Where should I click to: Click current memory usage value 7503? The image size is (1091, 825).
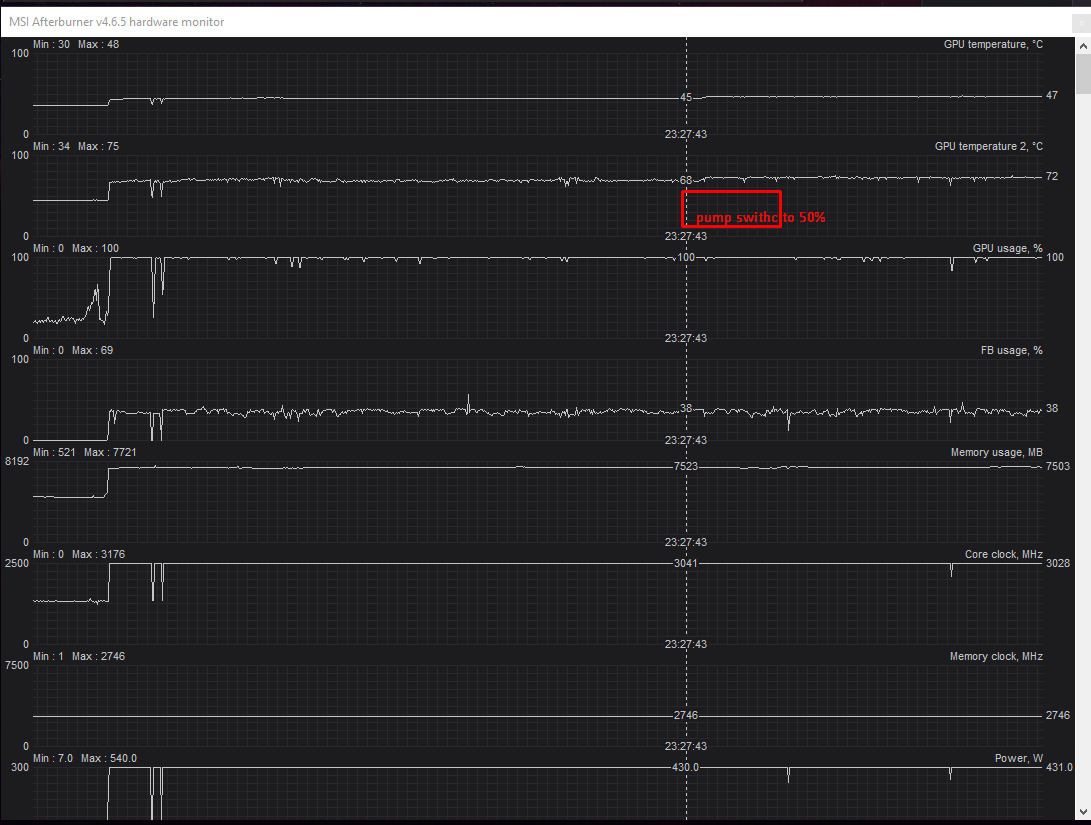tap(1058, 467)
